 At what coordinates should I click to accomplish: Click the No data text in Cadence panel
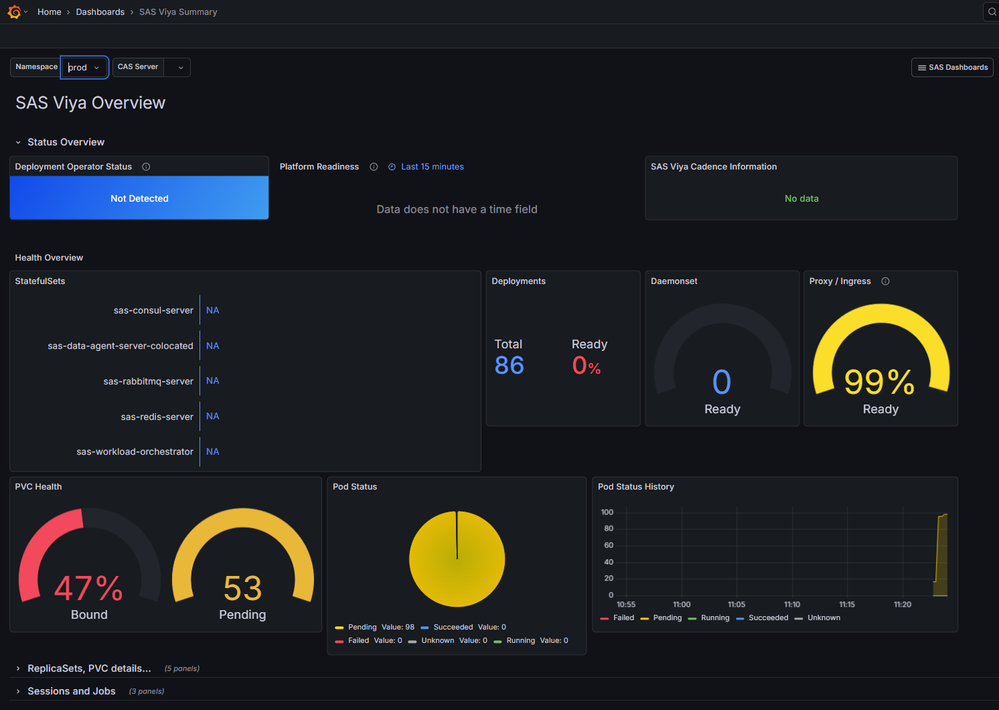click(801, 198)
